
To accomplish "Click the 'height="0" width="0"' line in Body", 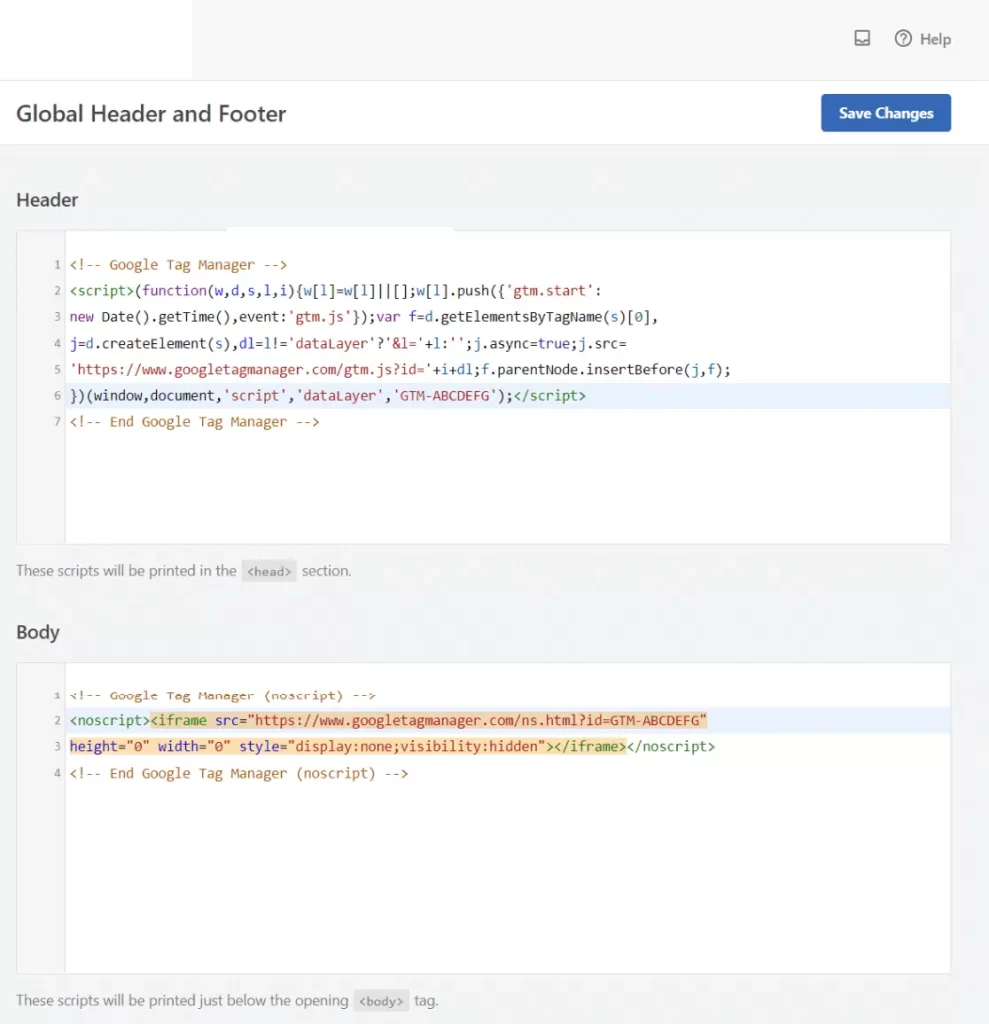I will (392, 746).
